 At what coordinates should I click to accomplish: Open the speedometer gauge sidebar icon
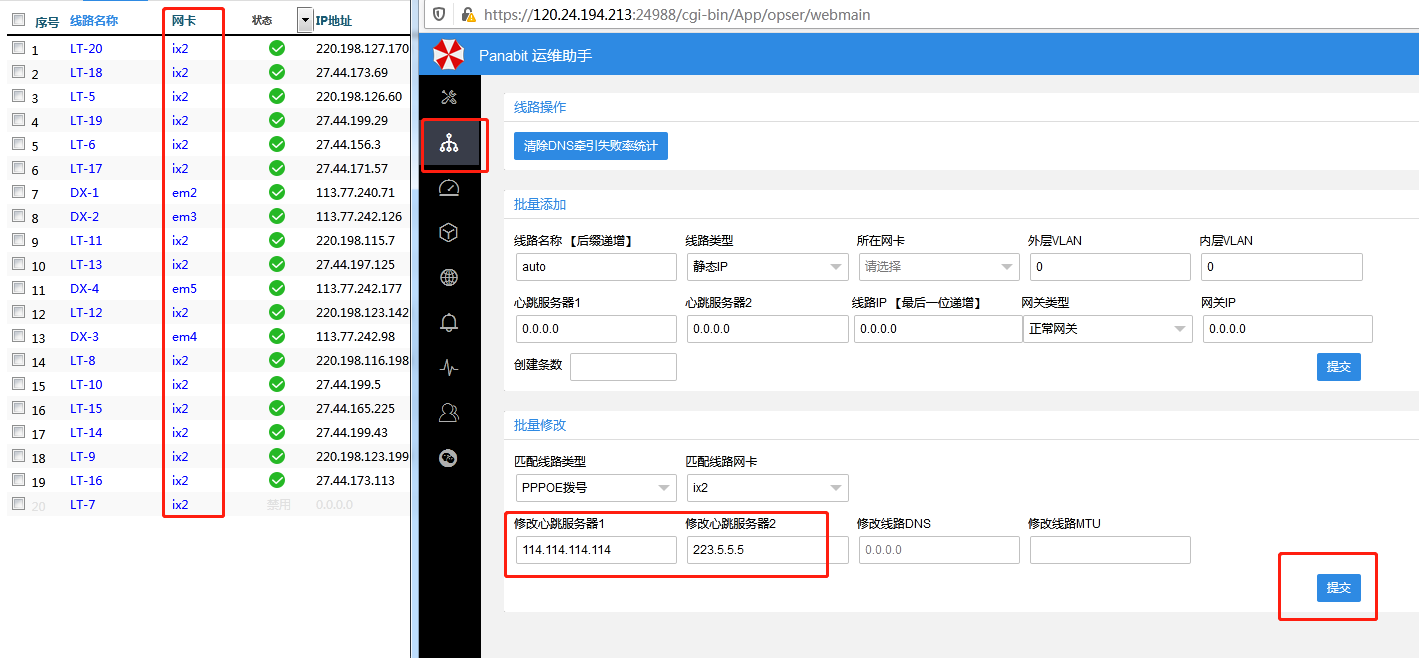click(x=449, y=188)
